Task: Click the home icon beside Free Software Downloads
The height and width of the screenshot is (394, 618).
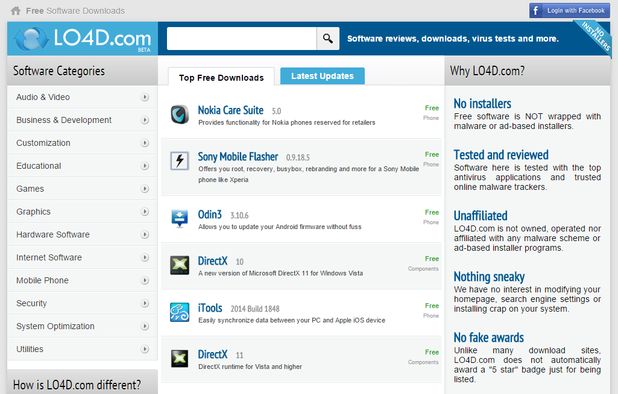Action: pyautogui.click(x=16, y=11)
